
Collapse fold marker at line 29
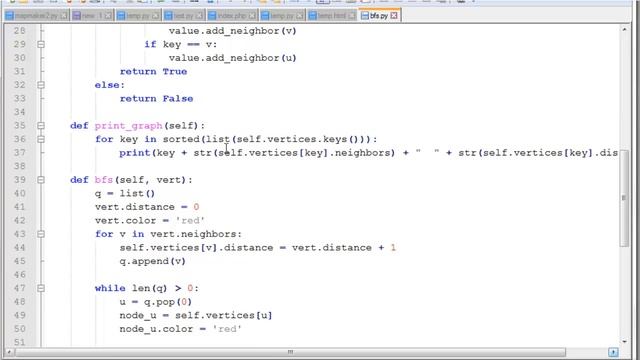tap(41, 44)
